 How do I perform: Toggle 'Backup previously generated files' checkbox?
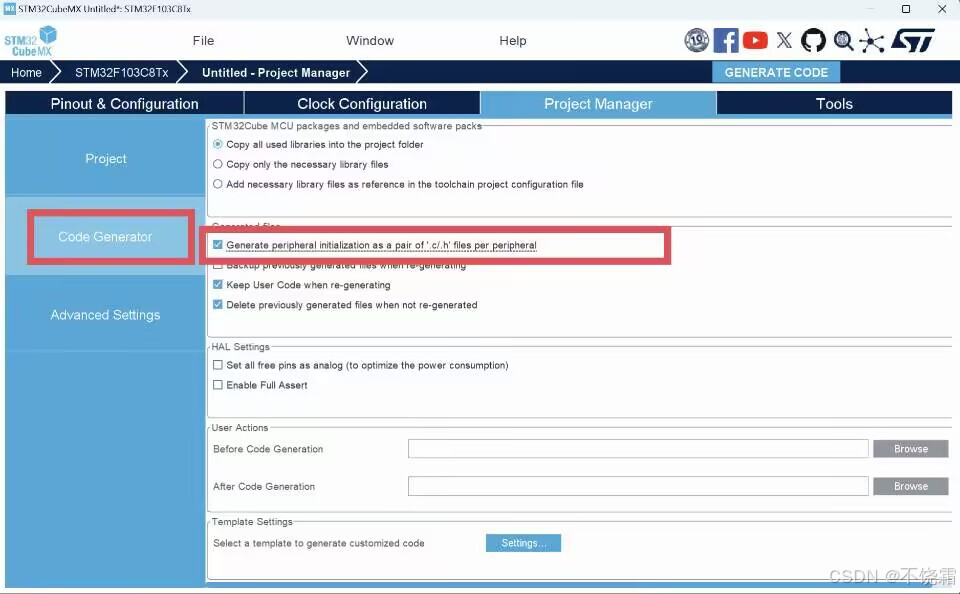pyautogui.click(x=217, y=266)
